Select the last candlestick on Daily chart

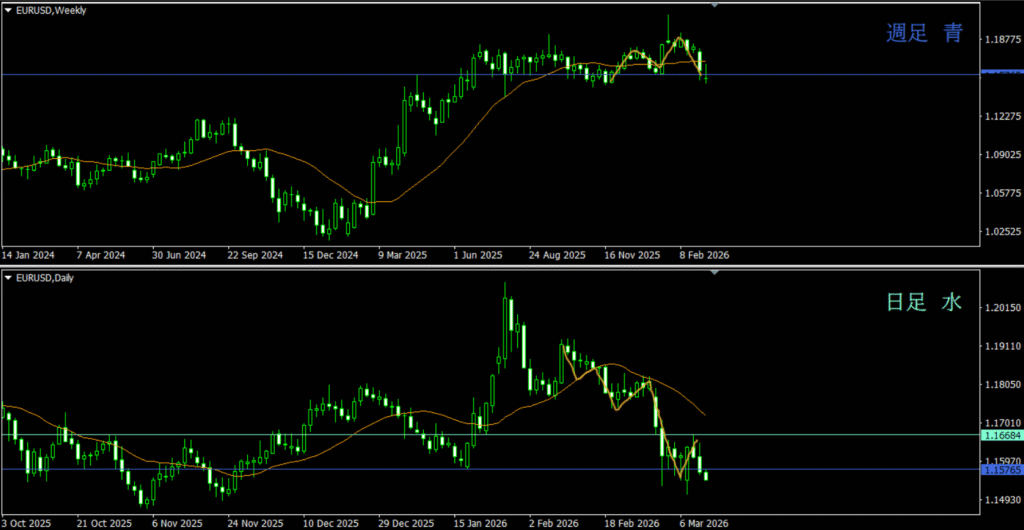(x=706, y=476)
